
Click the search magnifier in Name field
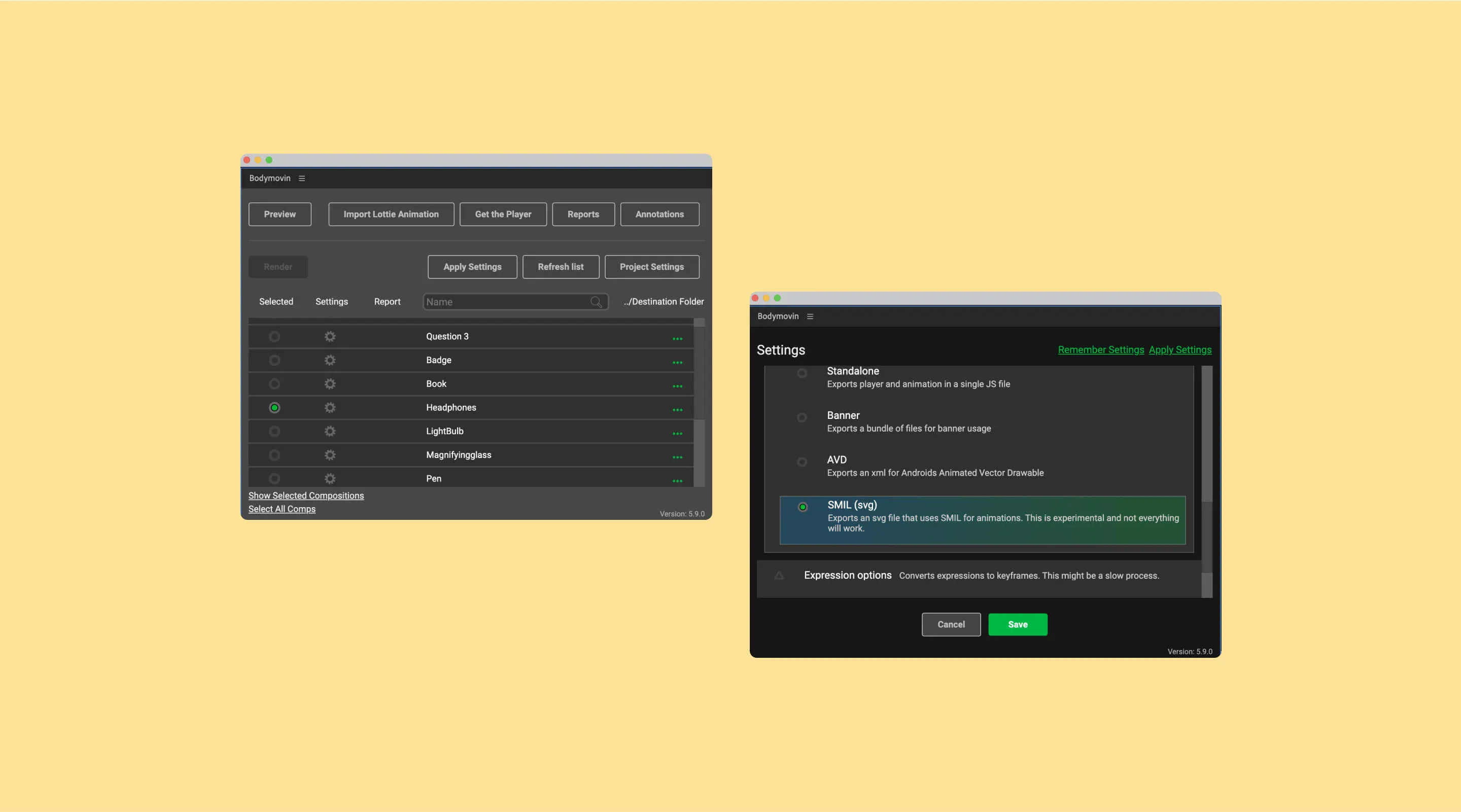click(596, 302)
